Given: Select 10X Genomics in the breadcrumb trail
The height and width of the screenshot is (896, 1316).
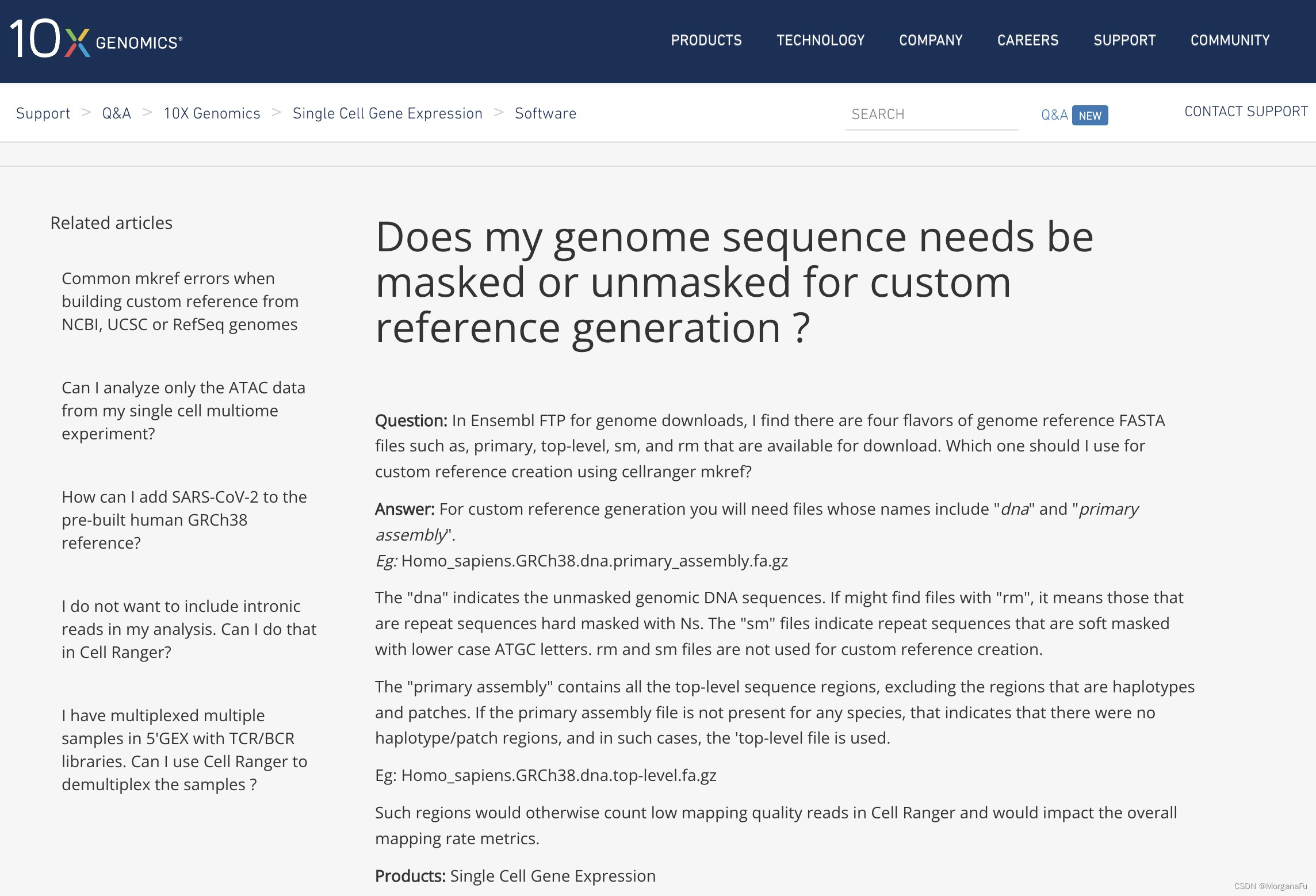Looking at the screenshot, I should point(212,113).
